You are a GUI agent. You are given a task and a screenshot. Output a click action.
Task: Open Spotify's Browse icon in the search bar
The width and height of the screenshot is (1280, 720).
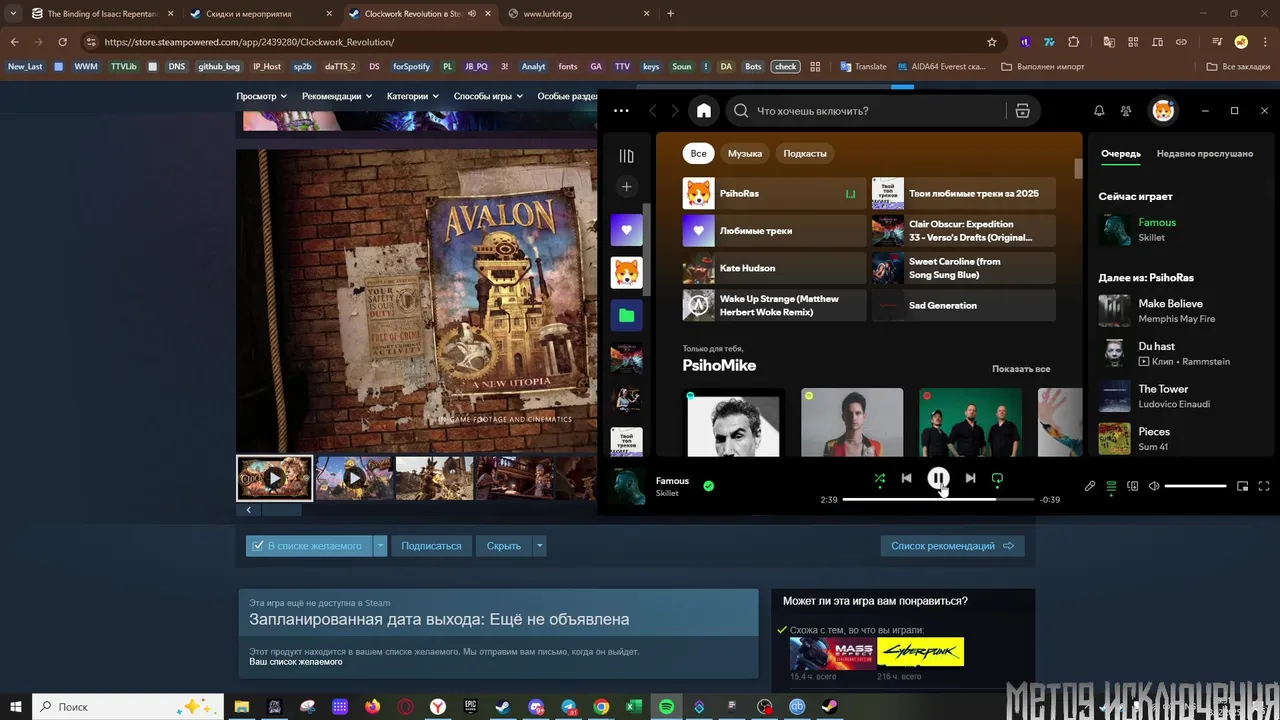click(1022, 111)
